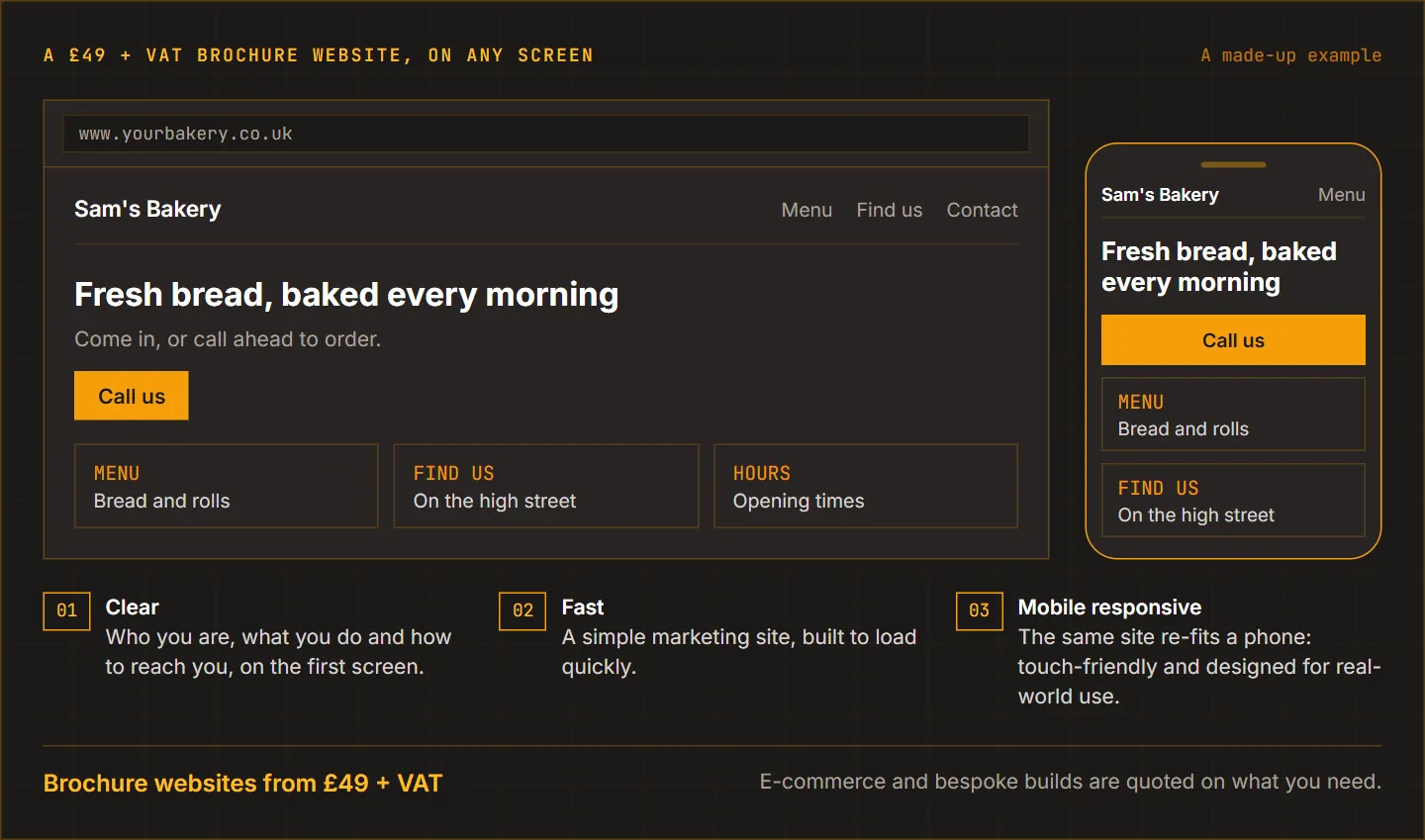
Task: Click "Come in, or call ahead to order."
Action: (x=228, y=339)
